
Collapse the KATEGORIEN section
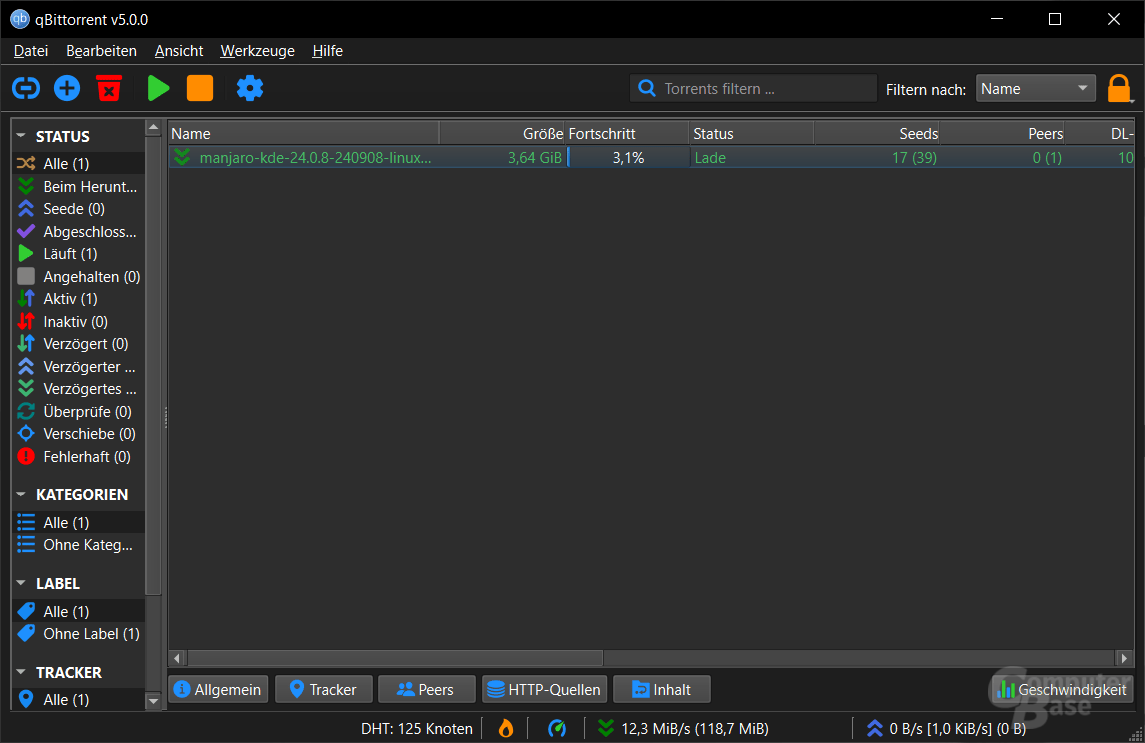point(20,495)
